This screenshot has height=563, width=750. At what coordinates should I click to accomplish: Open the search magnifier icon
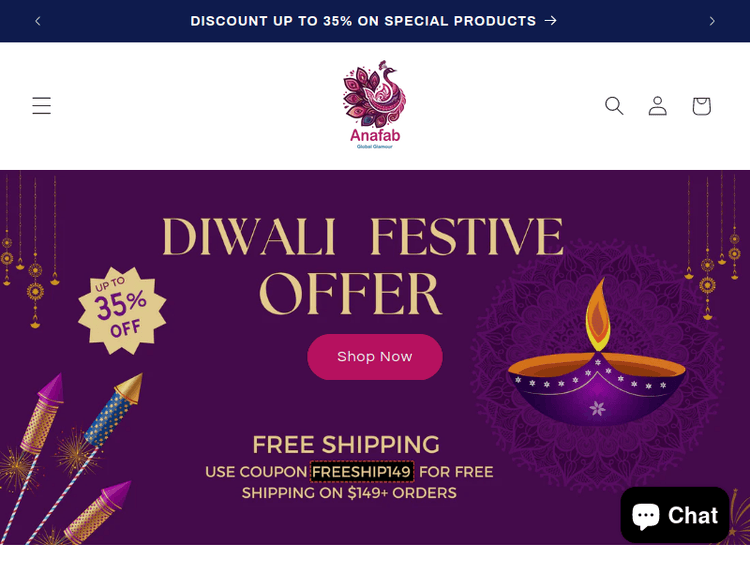click(614, 106)
